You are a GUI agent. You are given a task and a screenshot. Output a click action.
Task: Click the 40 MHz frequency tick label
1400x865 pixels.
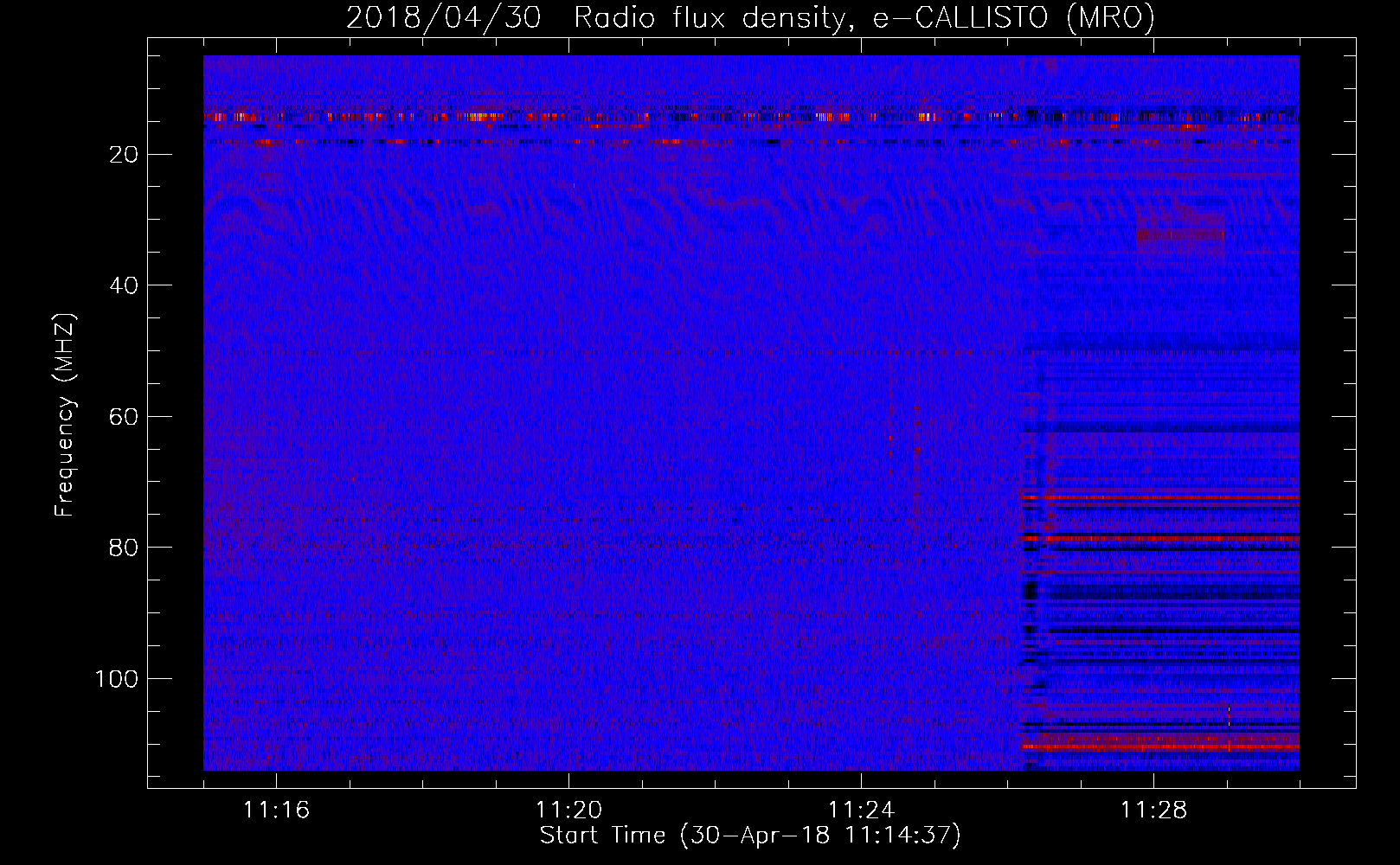(x=124, y=285)
